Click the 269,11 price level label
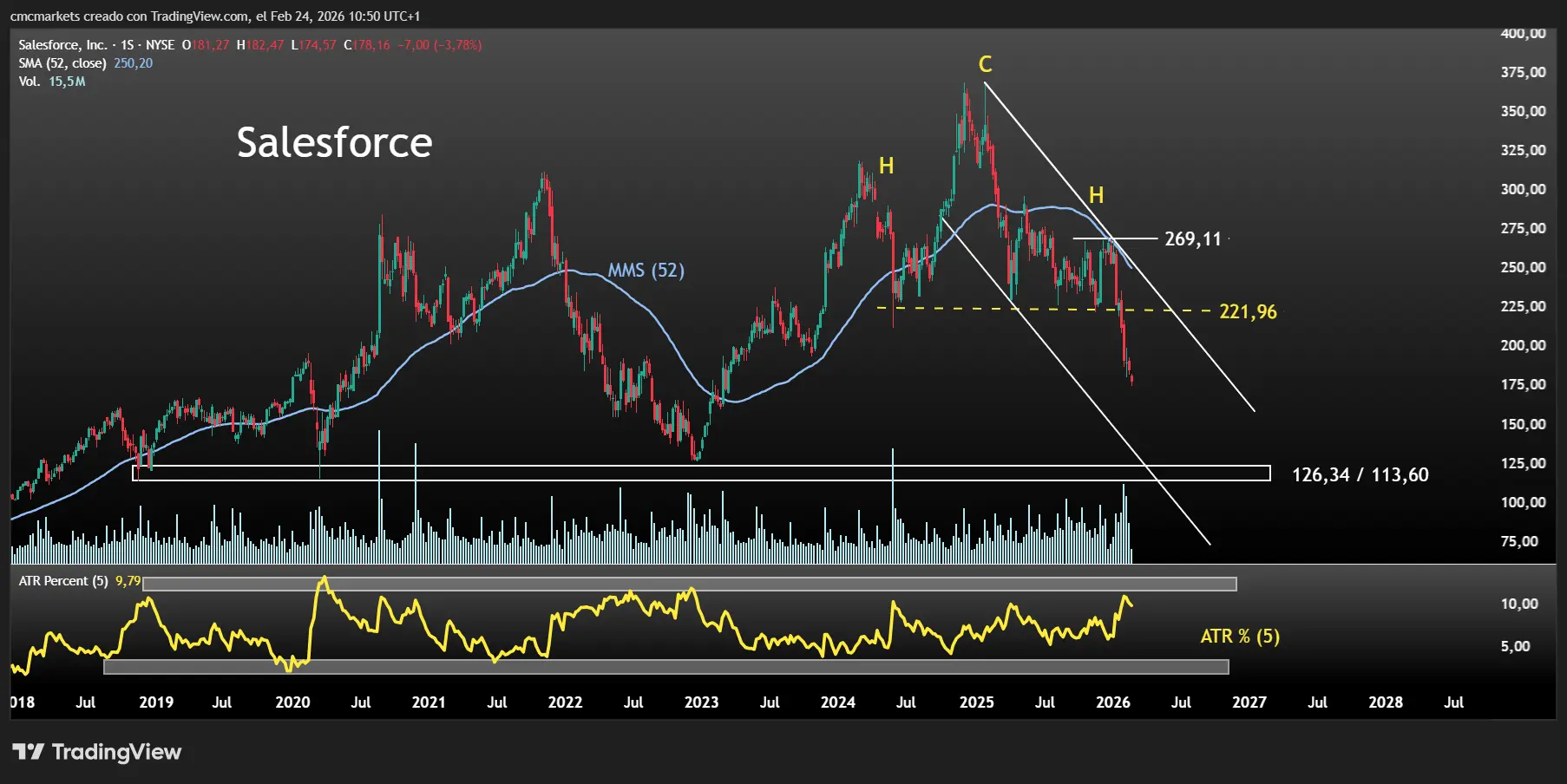1567x784 pixels. point(1192,238)
